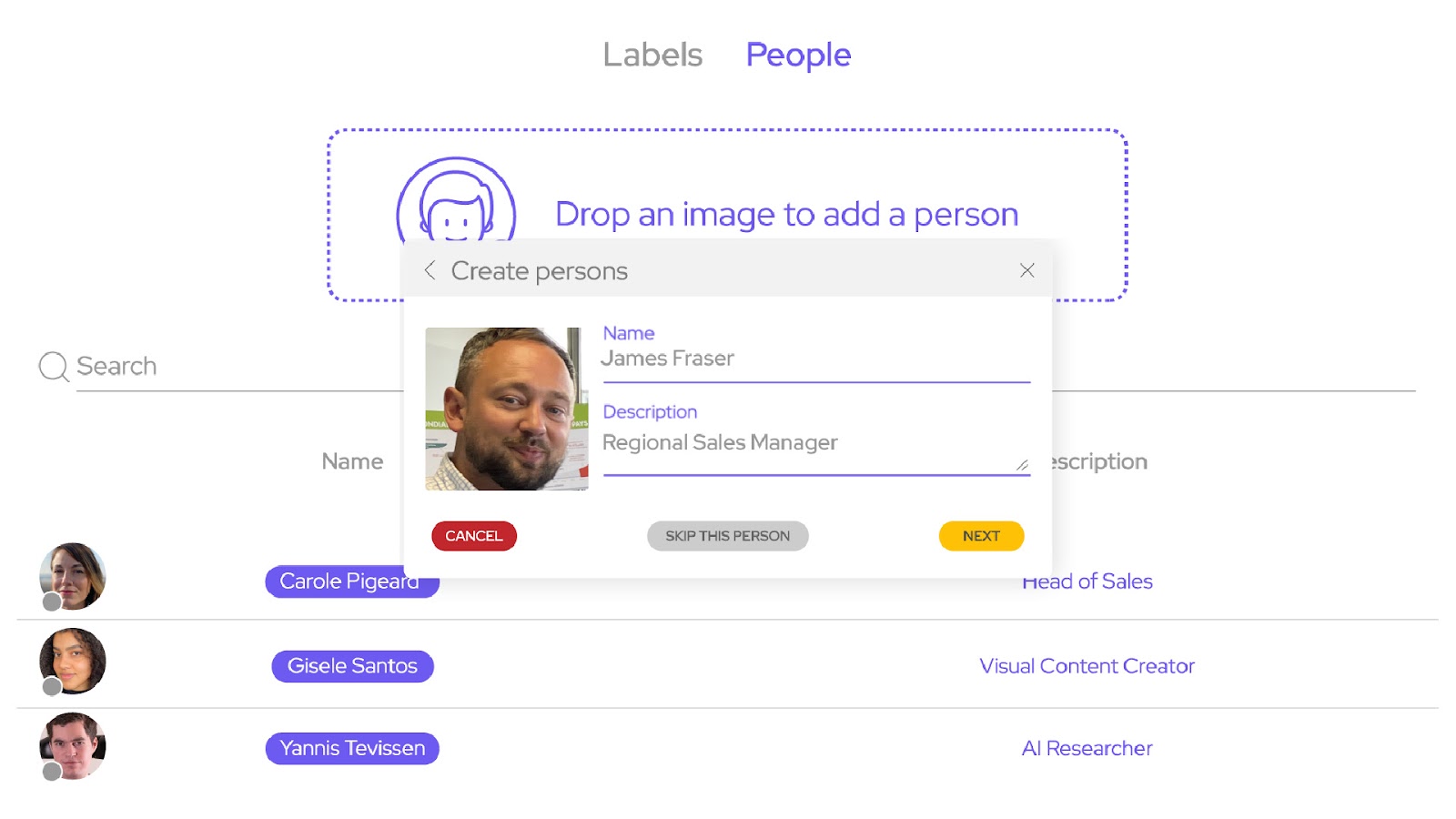Open the Head of Sales description link
Viewport: 1456px width, 819px height.
[1087, 581]
